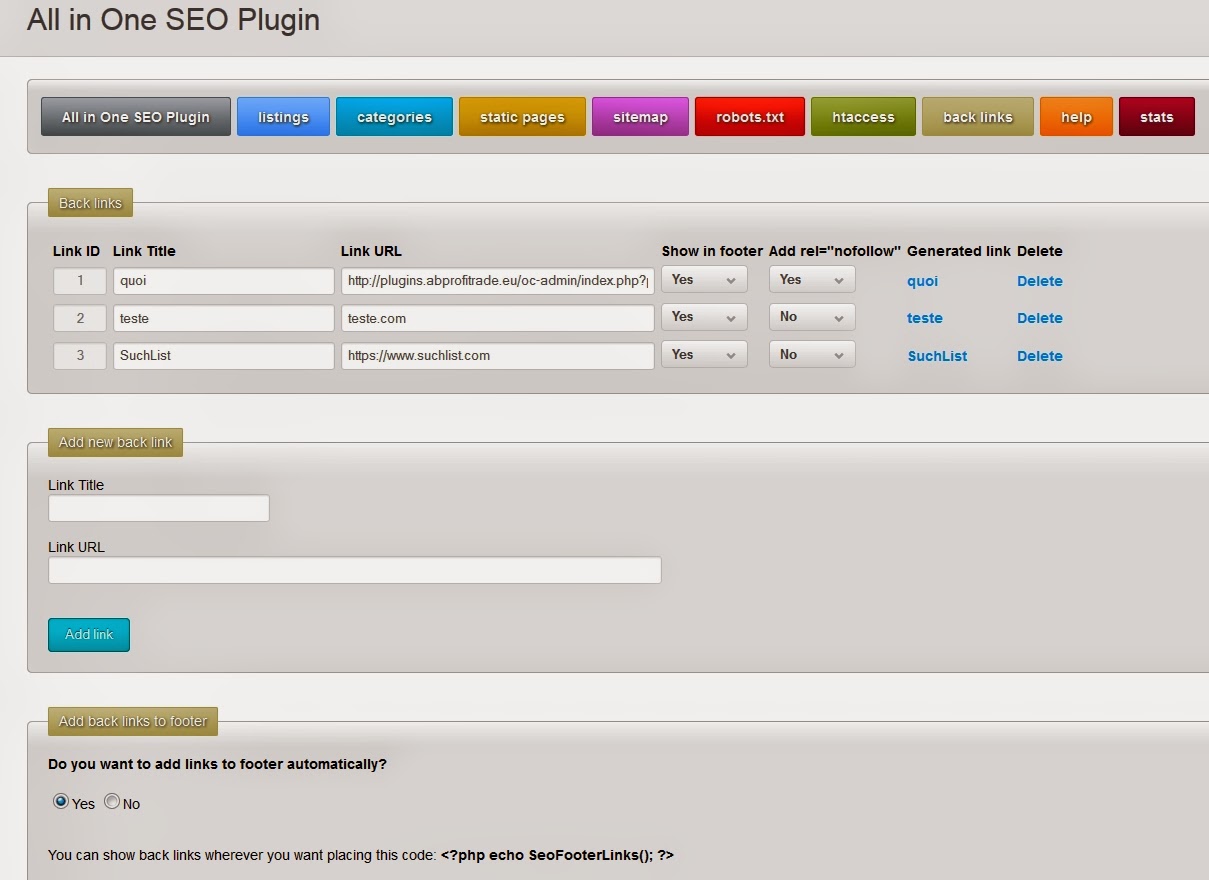Focus the new Link Title input
1209x880 pixels.
click(x=159, y=508)
